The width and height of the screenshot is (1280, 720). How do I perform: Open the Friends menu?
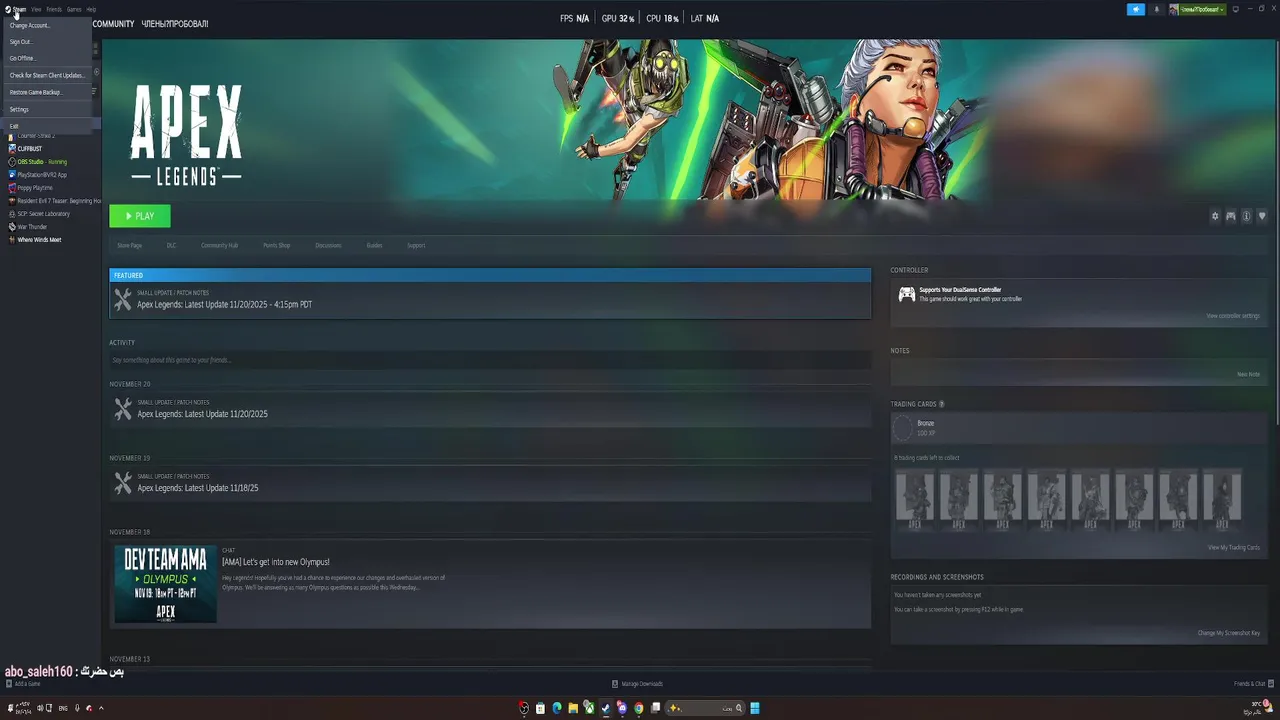[54, 9]
